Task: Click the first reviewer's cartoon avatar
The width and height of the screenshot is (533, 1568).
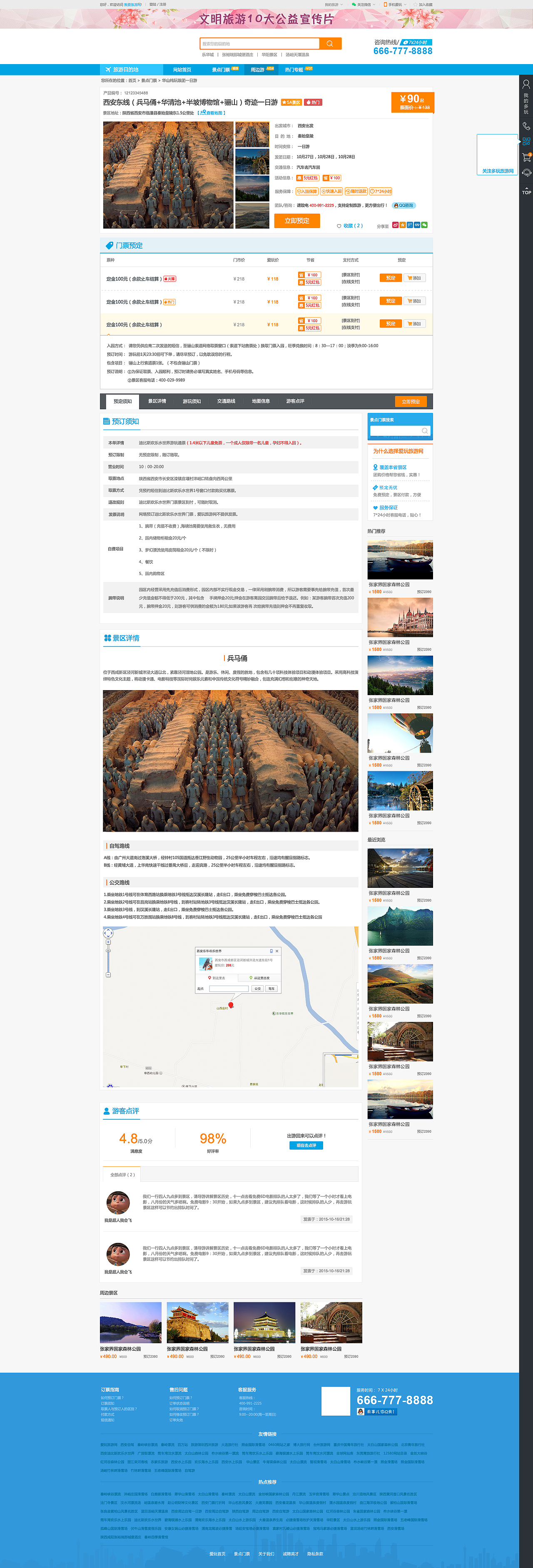Action: (118, 1202)
